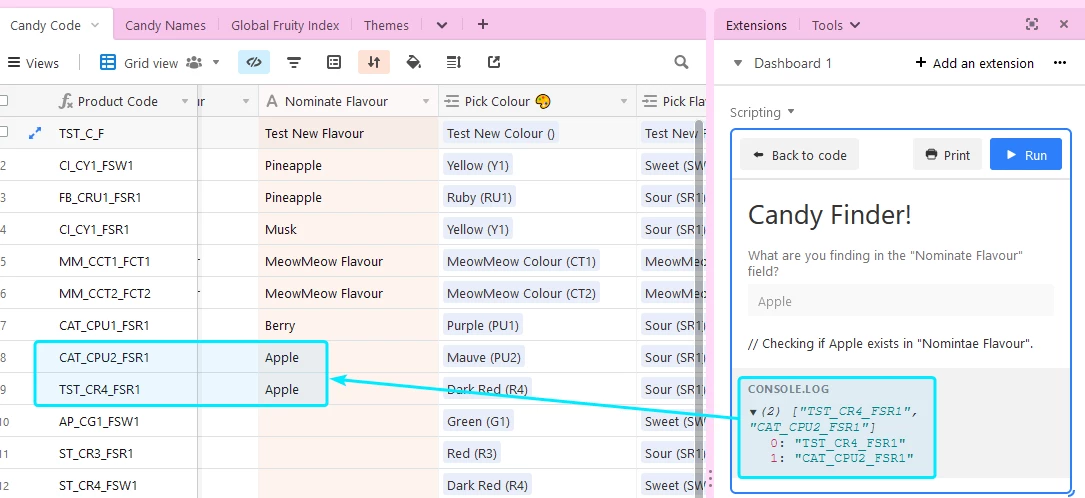Click the Musk flavour cell

point(348,229)
